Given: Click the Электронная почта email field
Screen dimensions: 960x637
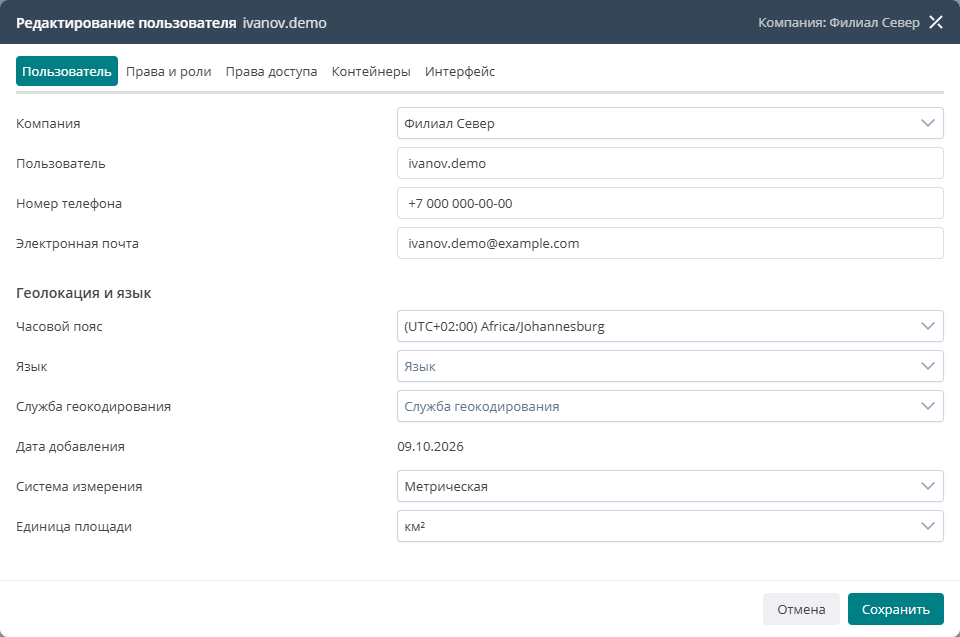Looking at the screenshot, I should coord(670,243).
